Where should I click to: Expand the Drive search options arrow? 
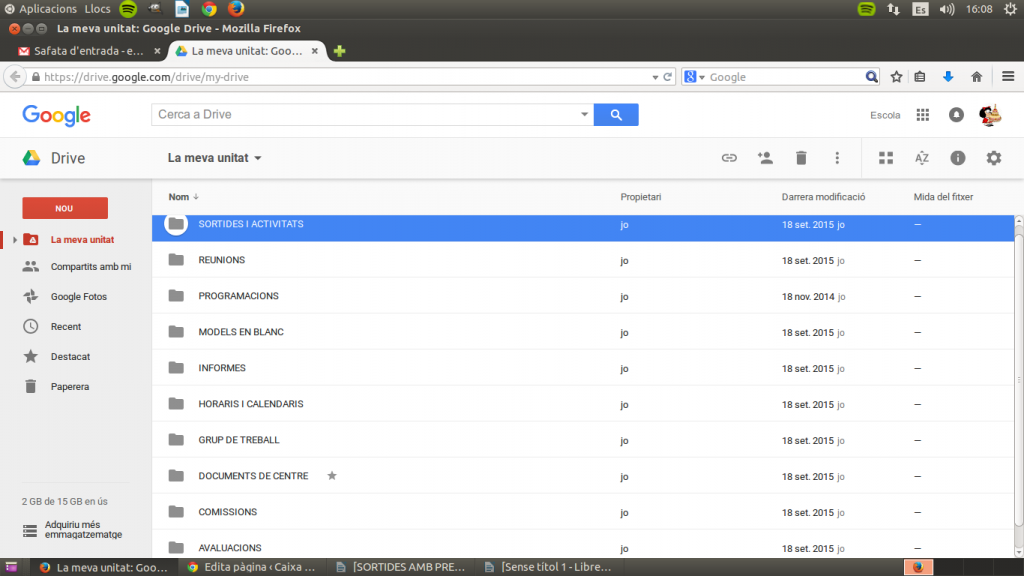tap(585, 115)
